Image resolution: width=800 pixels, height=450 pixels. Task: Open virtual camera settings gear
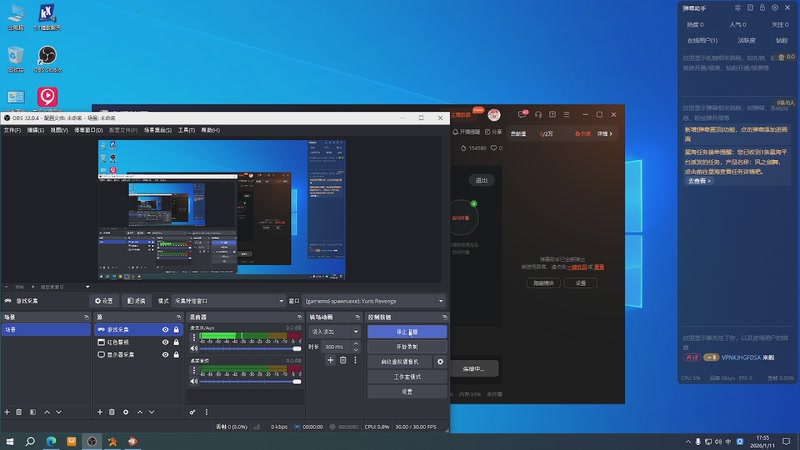[440, 362]
